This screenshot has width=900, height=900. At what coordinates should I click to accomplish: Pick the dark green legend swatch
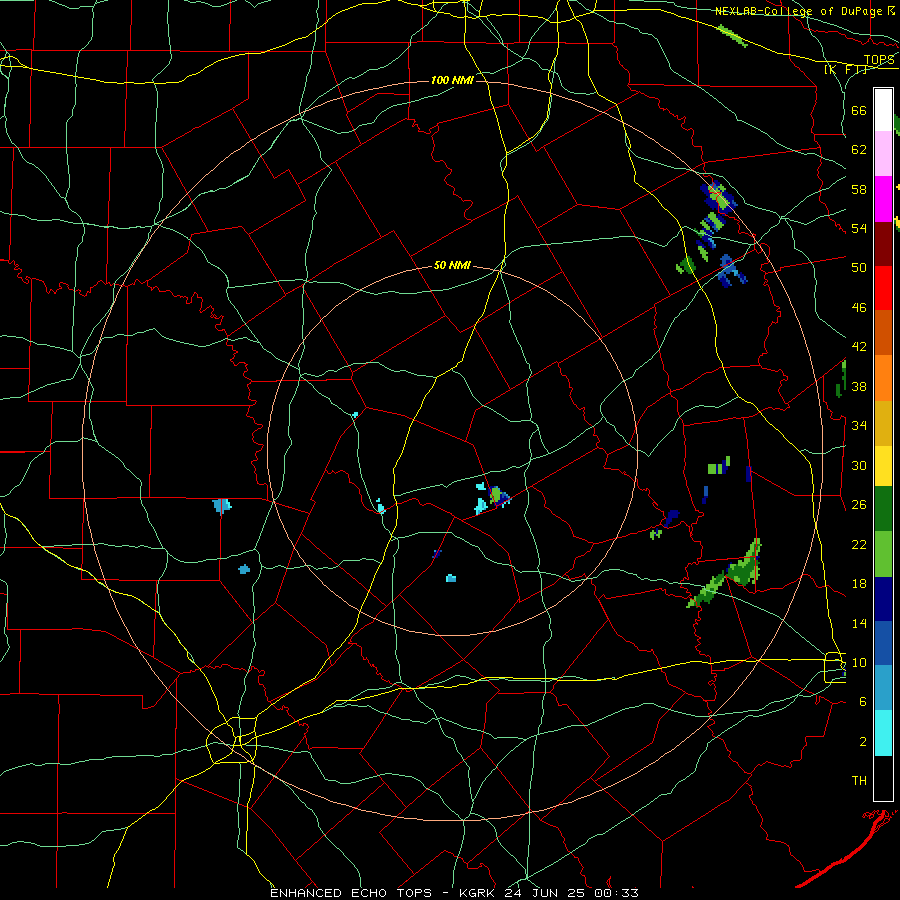[x=883, y=509]
